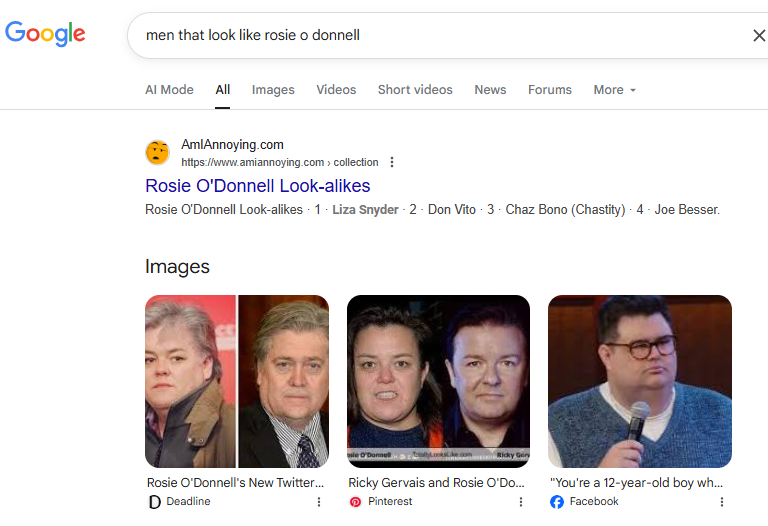Click the Facebook source label
The width and height of the screenshot is (768, 526).
[x=594, y=501]
